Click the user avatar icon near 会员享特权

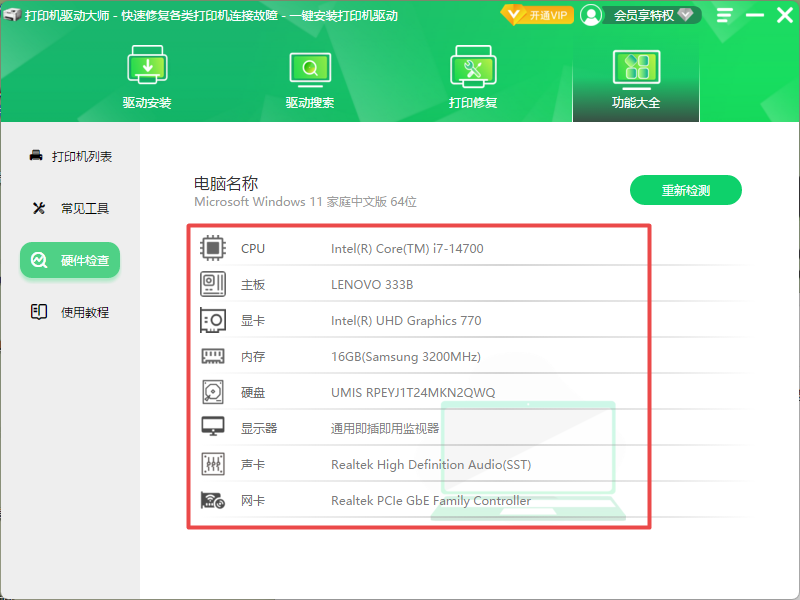591,14
